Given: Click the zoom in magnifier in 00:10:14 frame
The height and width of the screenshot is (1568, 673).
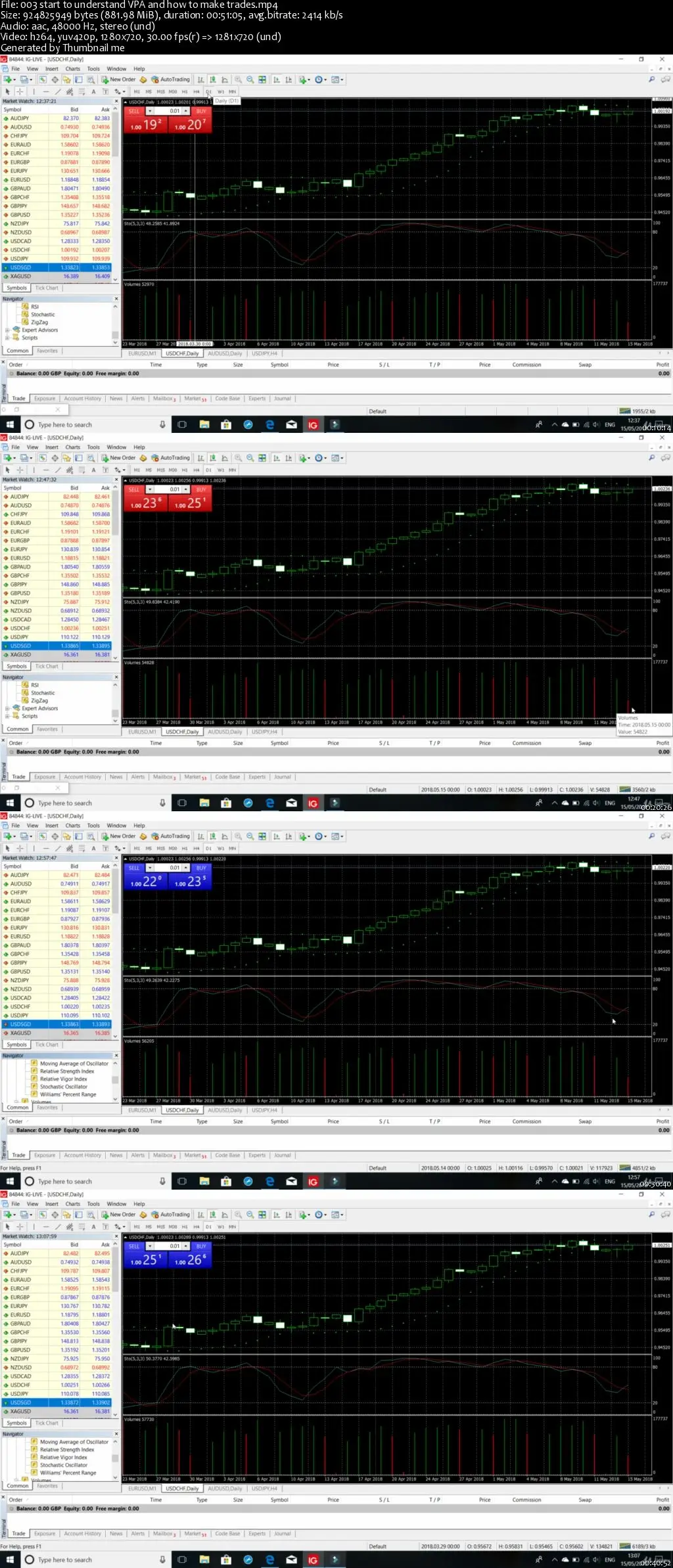Looking at the screenshot, I should tap(239, 79).
